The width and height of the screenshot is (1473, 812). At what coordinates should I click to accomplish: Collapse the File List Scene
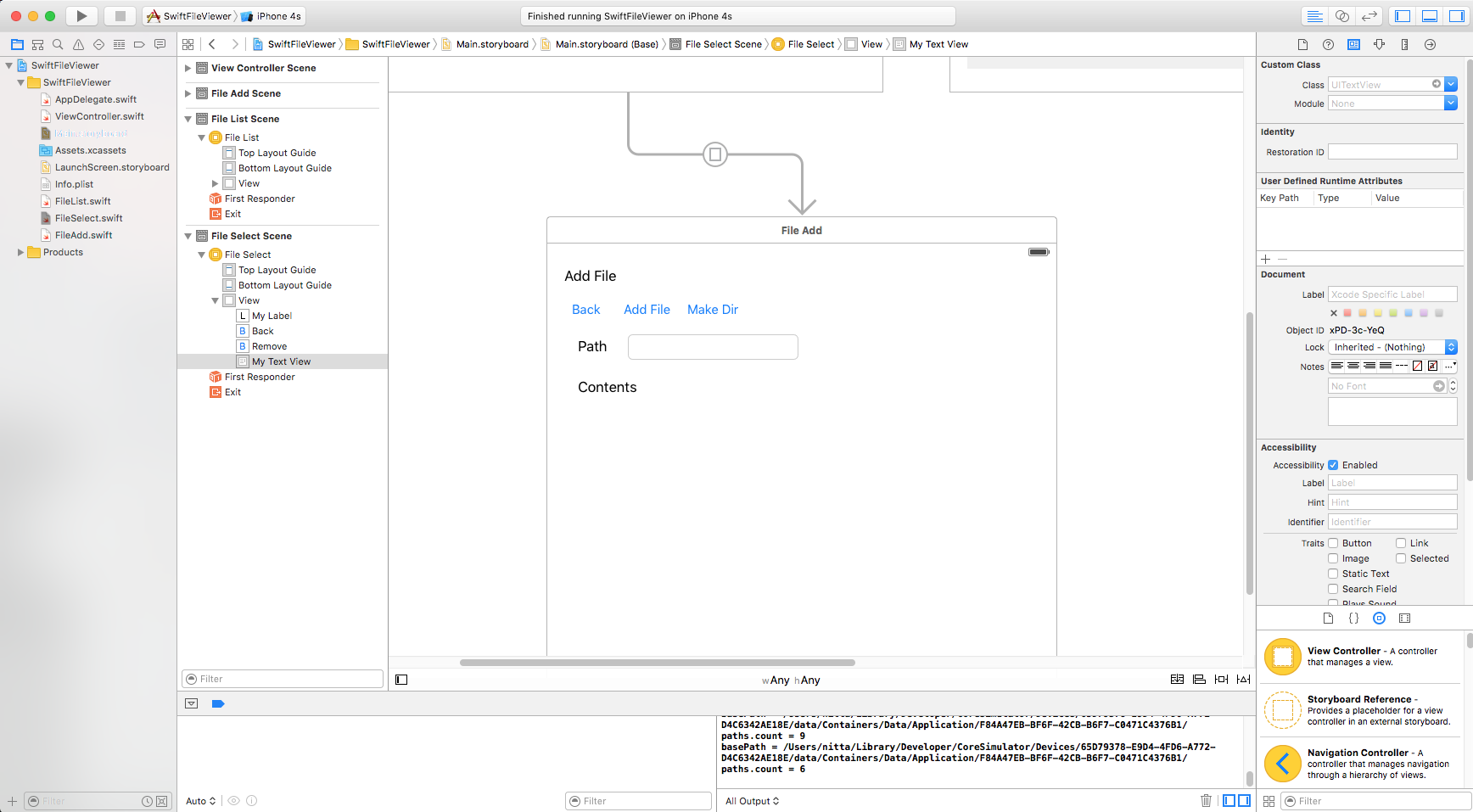188,119
